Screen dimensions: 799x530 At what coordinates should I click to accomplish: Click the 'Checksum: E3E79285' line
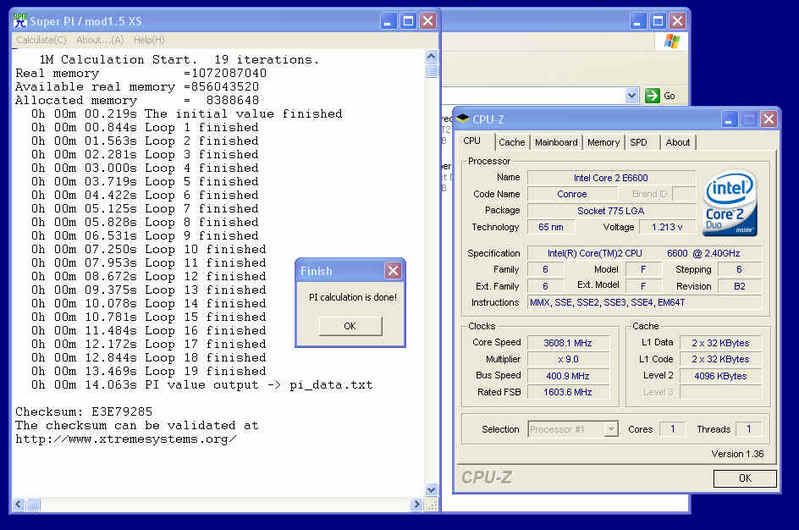pos(84,411)
